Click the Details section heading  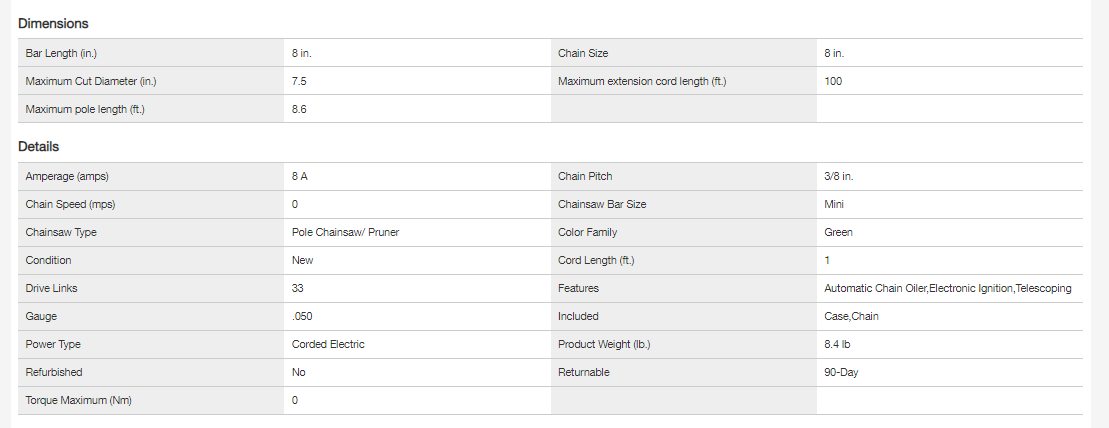tap(38, 147)
